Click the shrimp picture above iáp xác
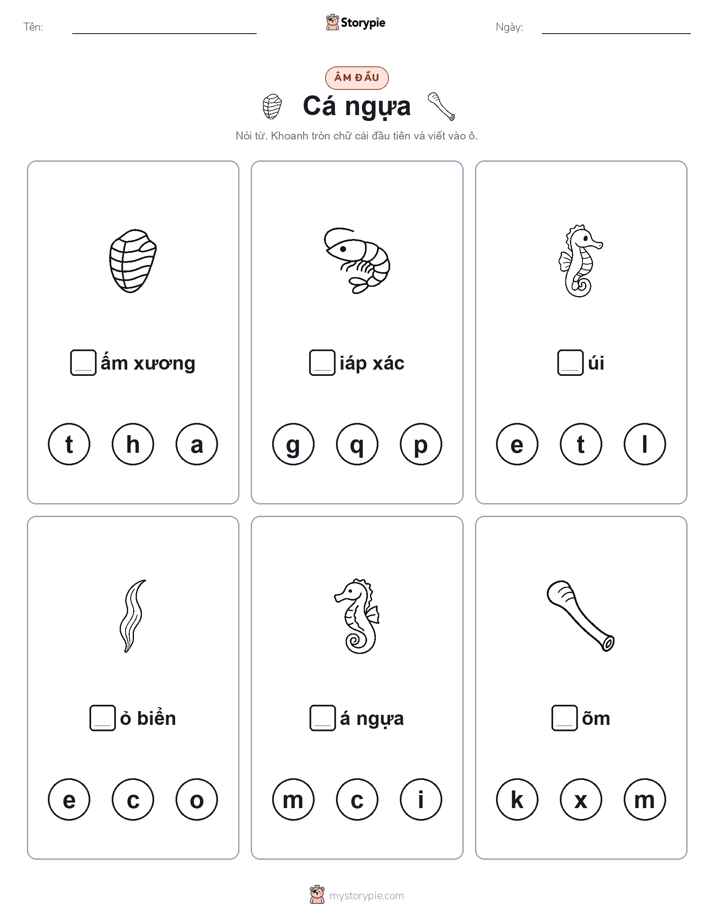The height and width of the screenshot is (924, 714). (357, 260)
